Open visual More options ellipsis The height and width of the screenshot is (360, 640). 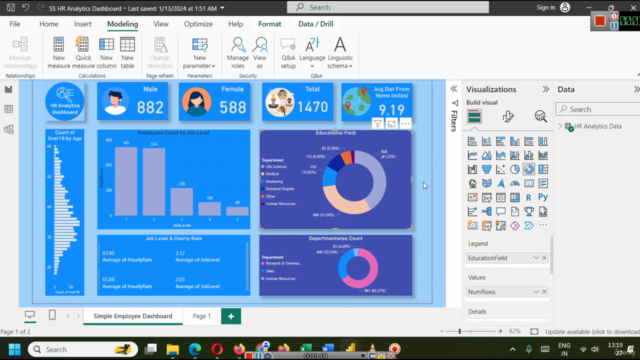405,124
